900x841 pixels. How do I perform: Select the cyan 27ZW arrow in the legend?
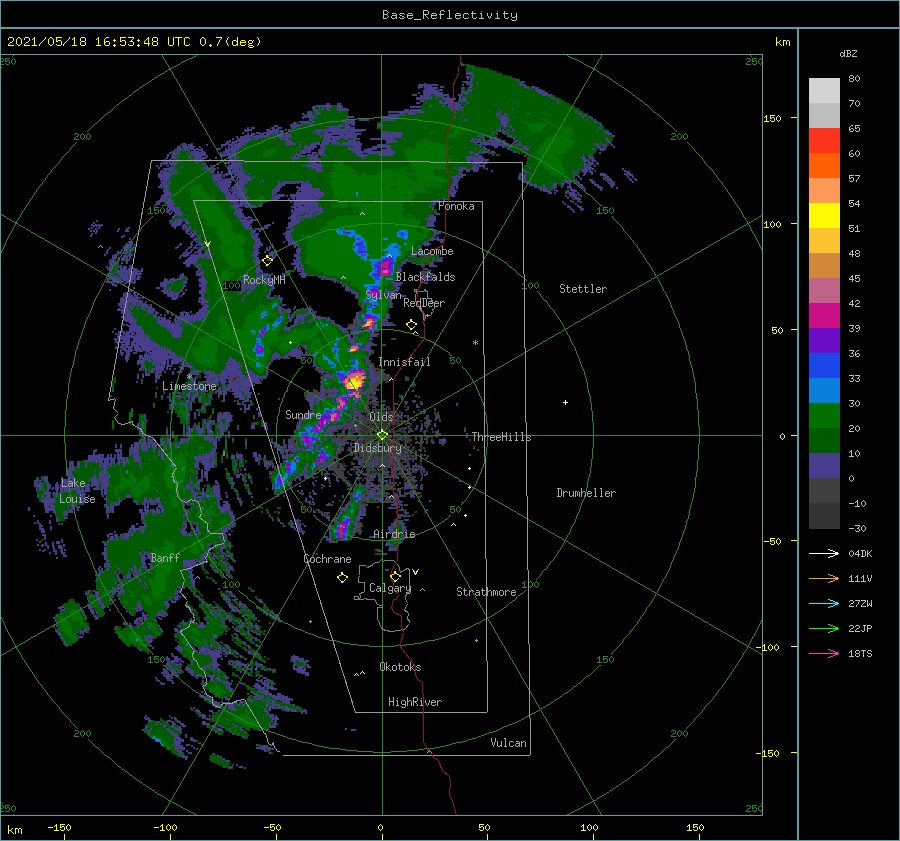click(x=824, y=603)
